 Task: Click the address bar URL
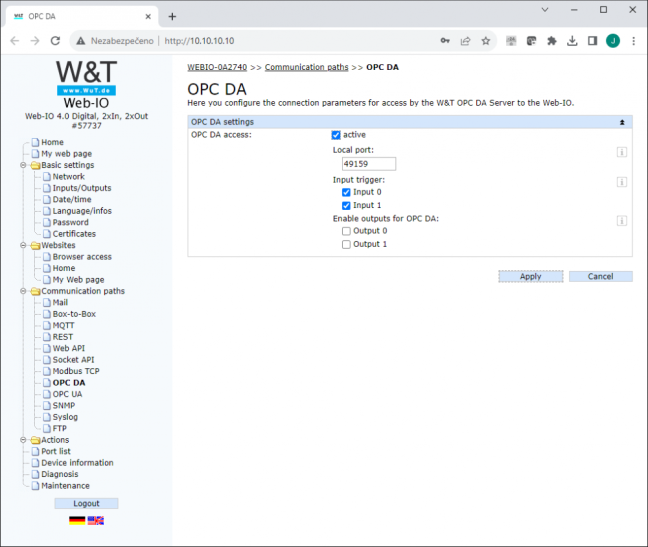tap(199, 41)
